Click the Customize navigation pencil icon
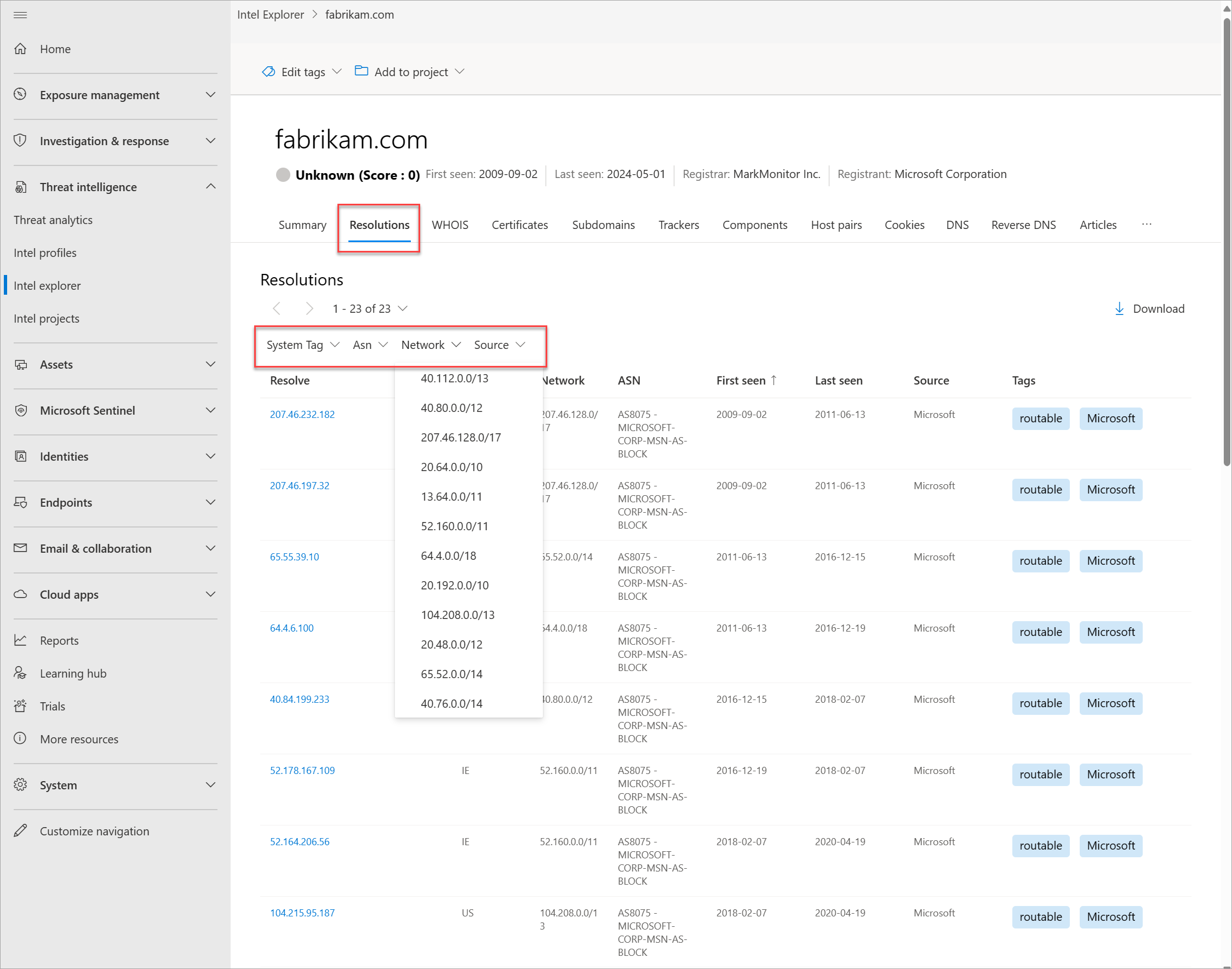Image resolution: width=1232 pixels, height=969 pixels. pyautogui.click(x=20, y=830)
